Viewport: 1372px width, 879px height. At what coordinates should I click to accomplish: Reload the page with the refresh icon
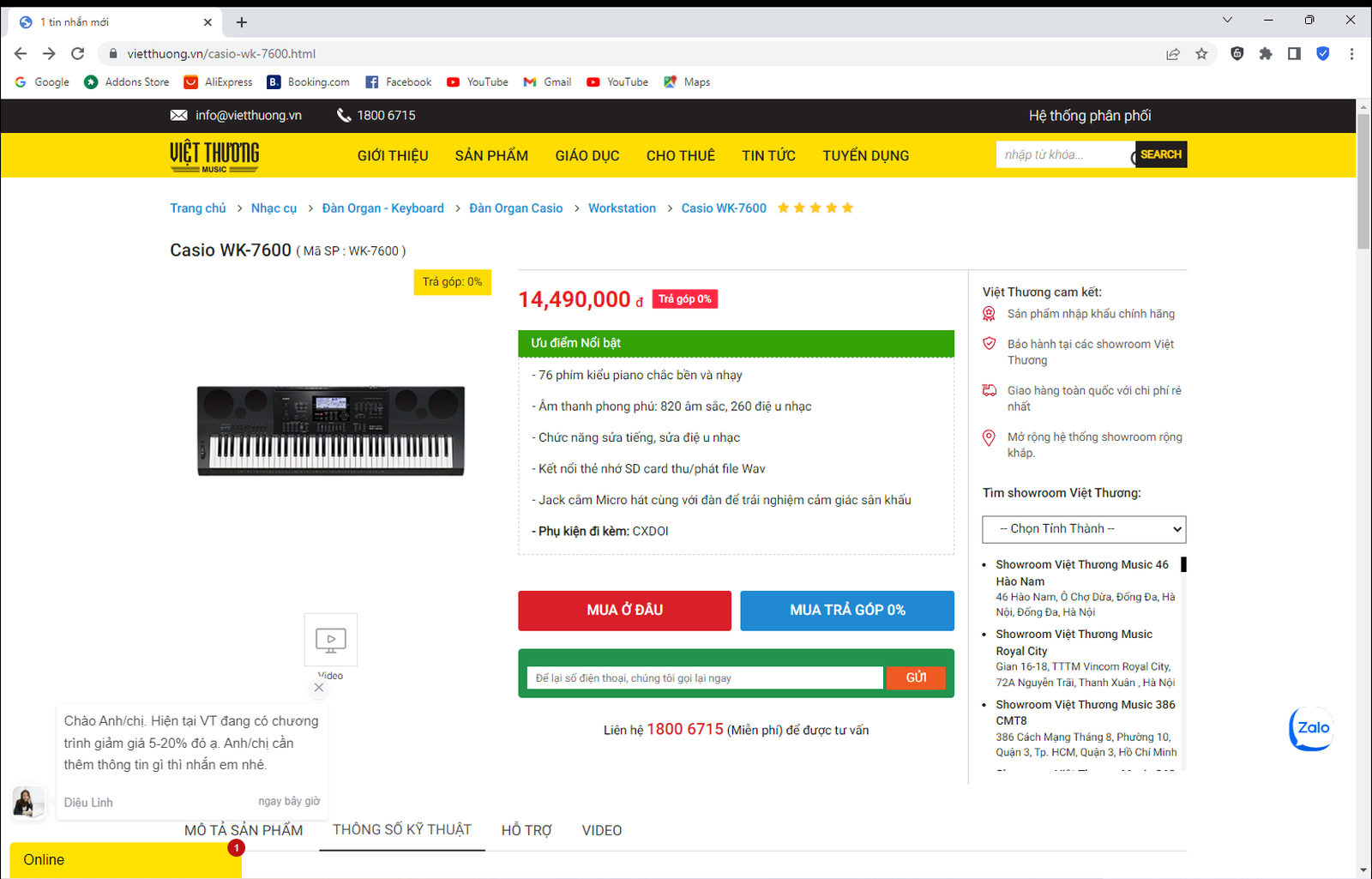tap(78, 54)
